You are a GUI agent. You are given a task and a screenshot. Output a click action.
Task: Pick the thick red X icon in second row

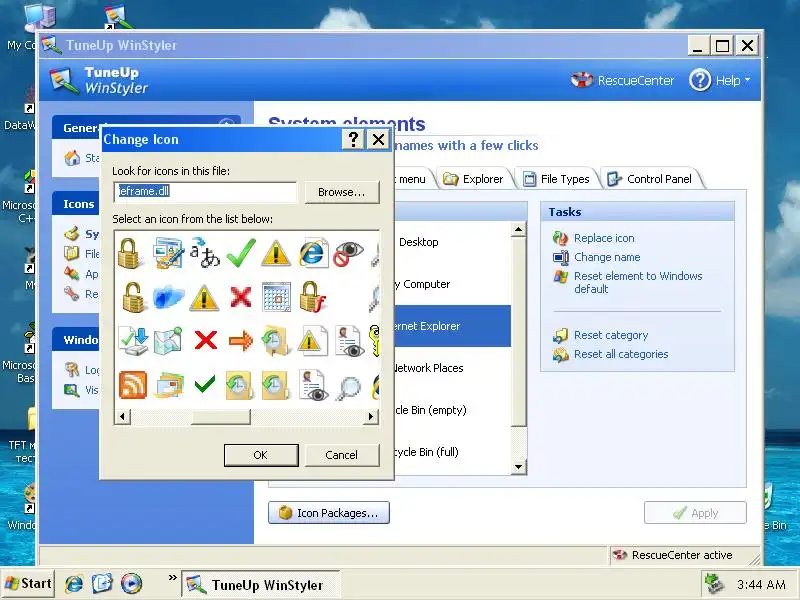(241, 296)
